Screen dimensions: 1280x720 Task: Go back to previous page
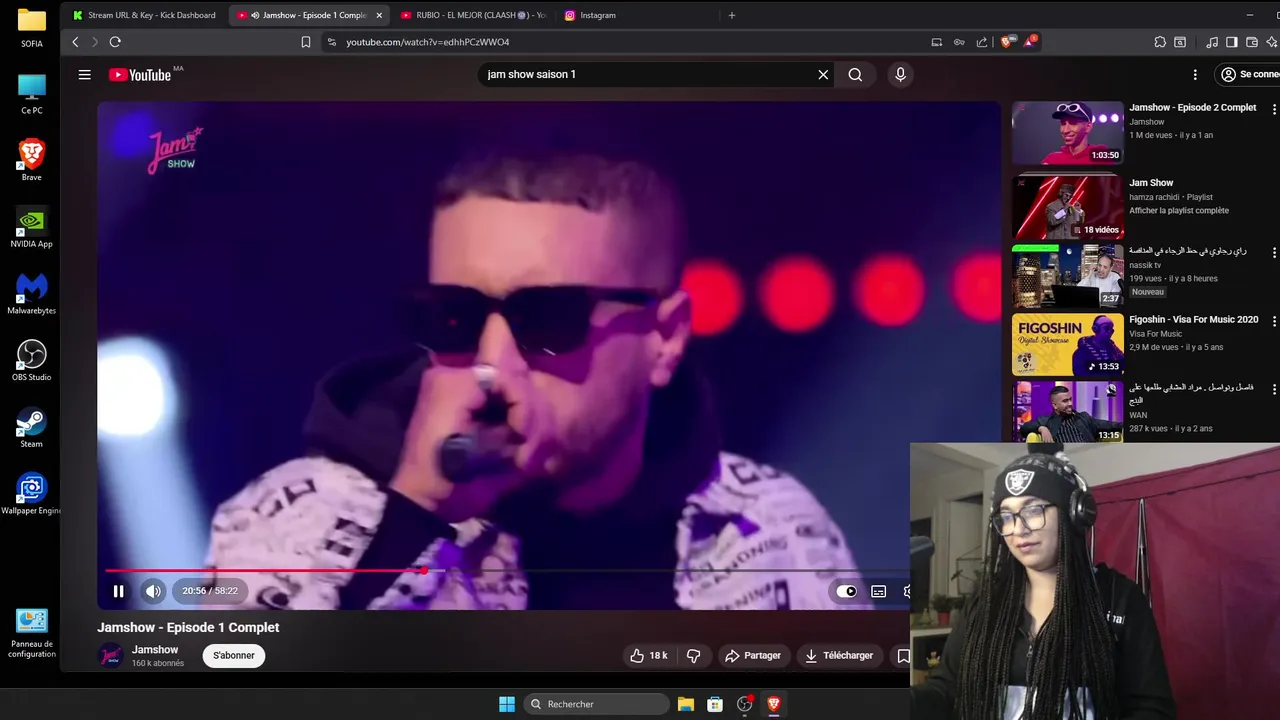(75, 42)
